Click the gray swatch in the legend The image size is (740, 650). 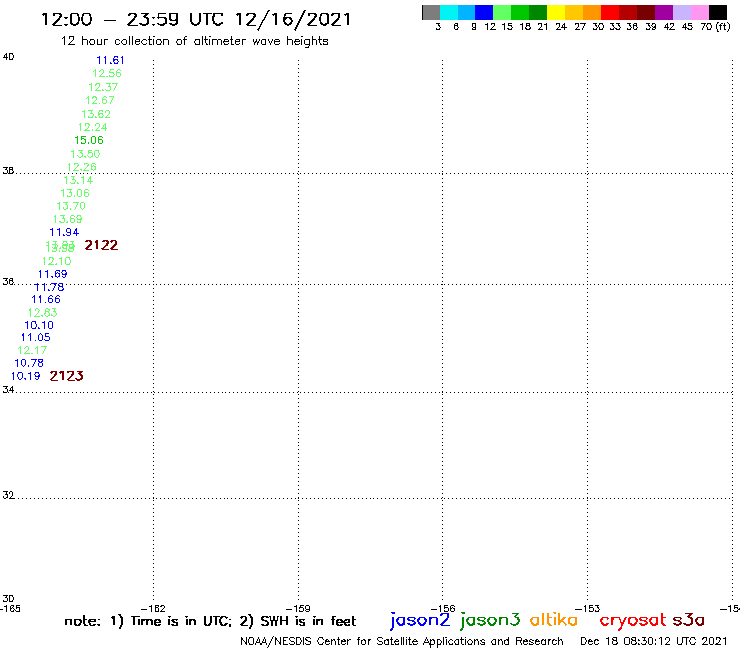(x=431, y=12)
